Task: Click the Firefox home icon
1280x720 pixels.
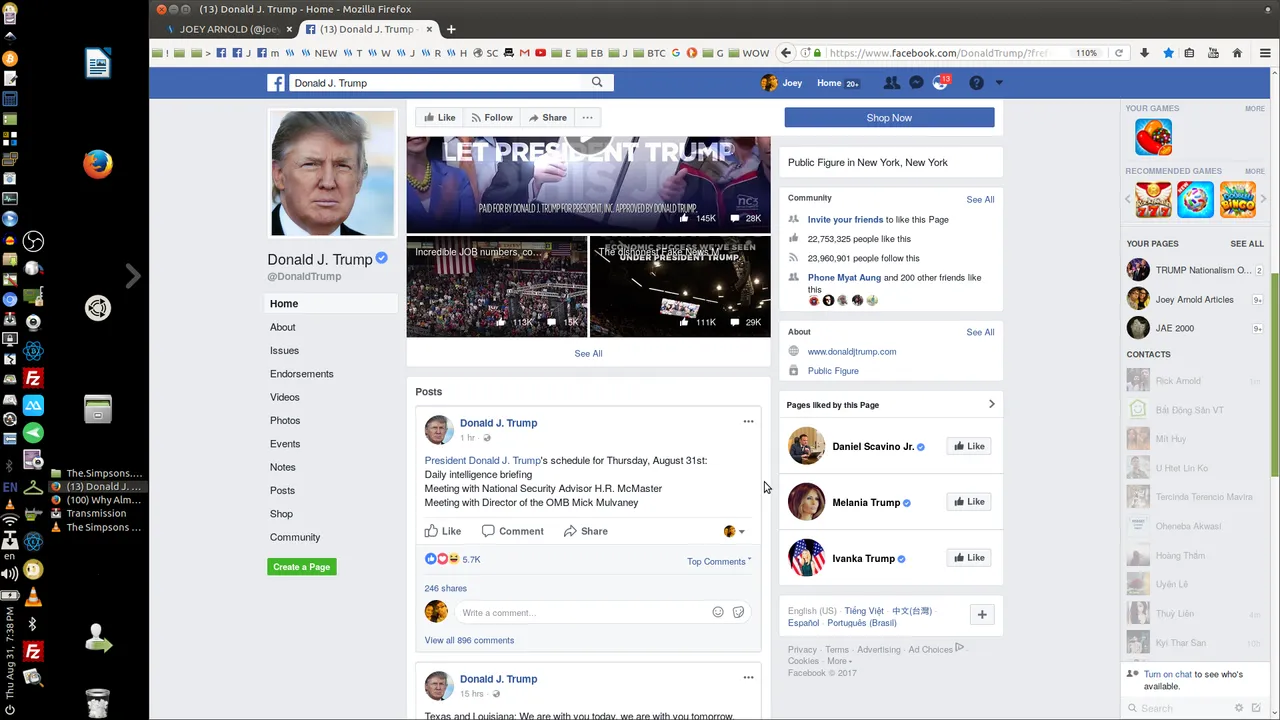Action: coord(1237,53)
